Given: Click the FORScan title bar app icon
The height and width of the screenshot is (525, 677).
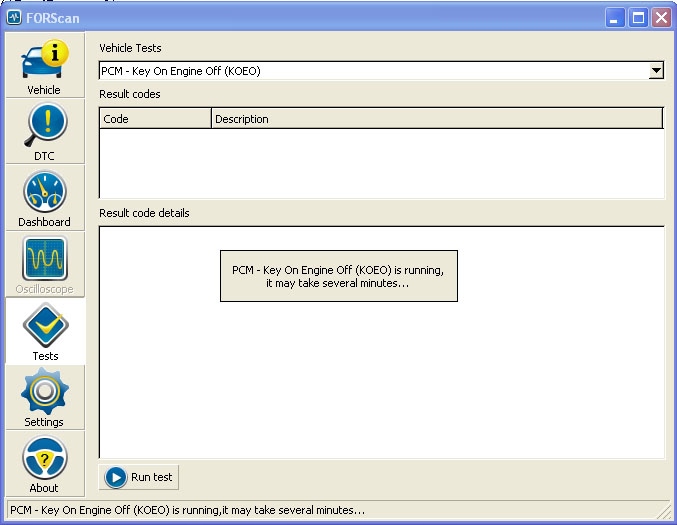Looking at the screenshot, I should pos(14,17).
